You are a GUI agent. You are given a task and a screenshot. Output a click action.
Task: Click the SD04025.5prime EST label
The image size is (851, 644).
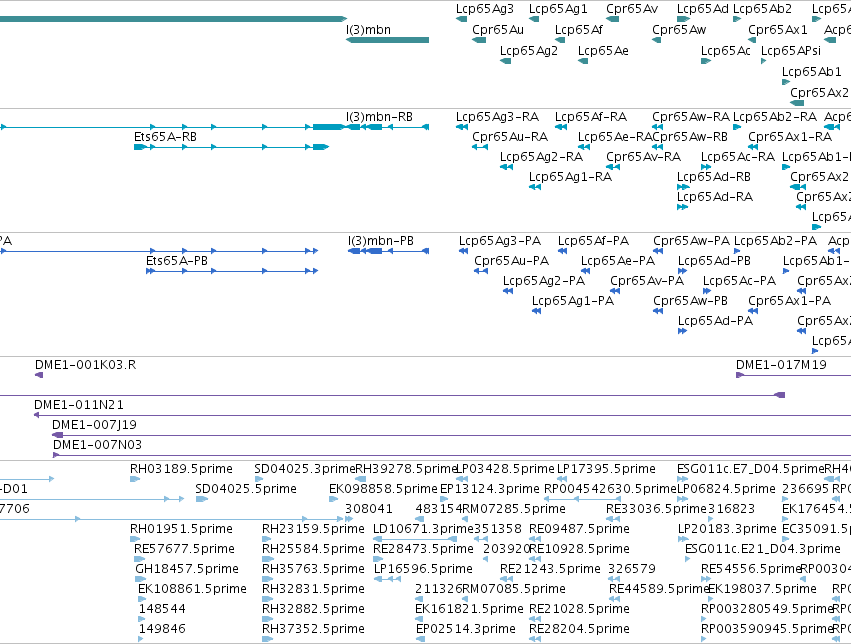[x=246, y=489]
